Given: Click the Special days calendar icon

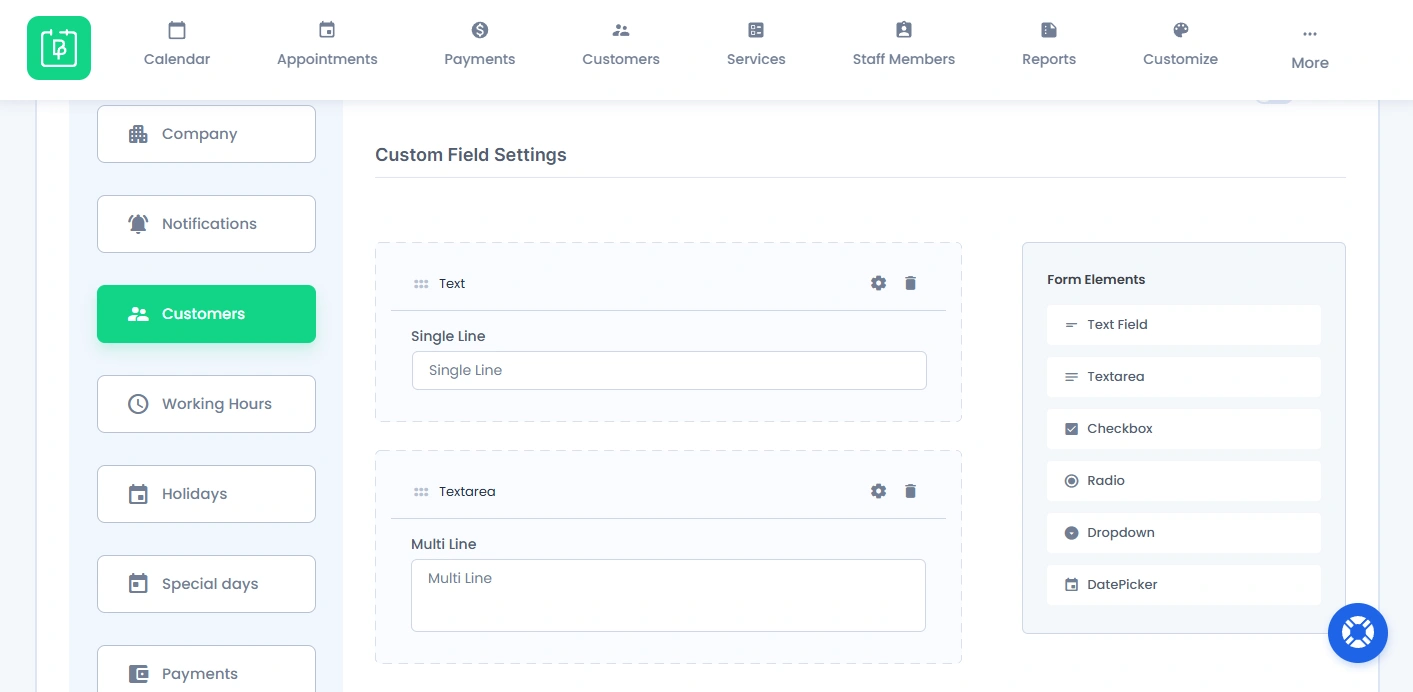Looking at the screenshot, I should tap(138, 584).
